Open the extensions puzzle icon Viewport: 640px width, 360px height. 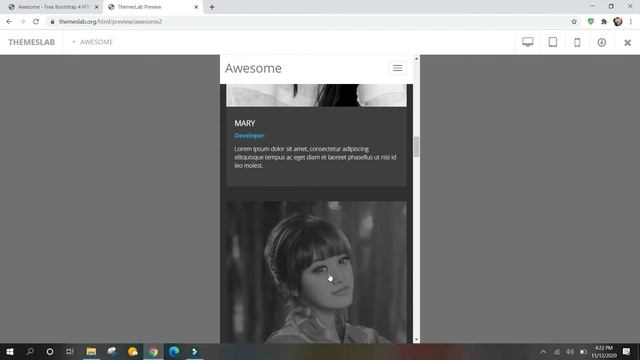pos(604,22)
